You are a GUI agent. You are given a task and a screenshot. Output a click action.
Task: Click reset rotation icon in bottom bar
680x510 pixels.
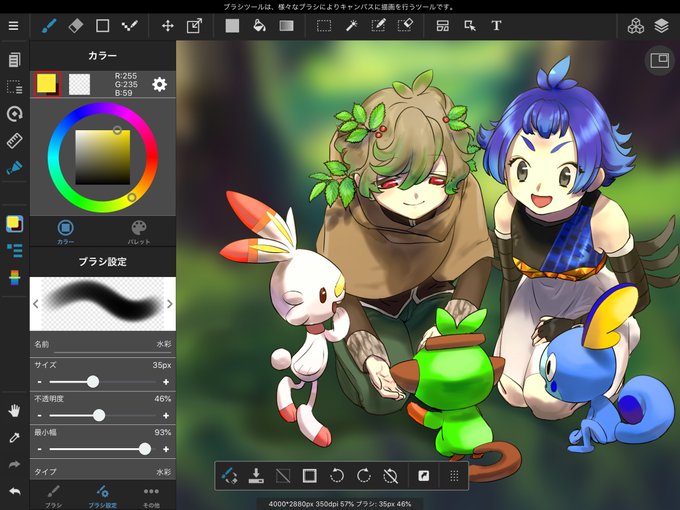[x=391, y=476]
